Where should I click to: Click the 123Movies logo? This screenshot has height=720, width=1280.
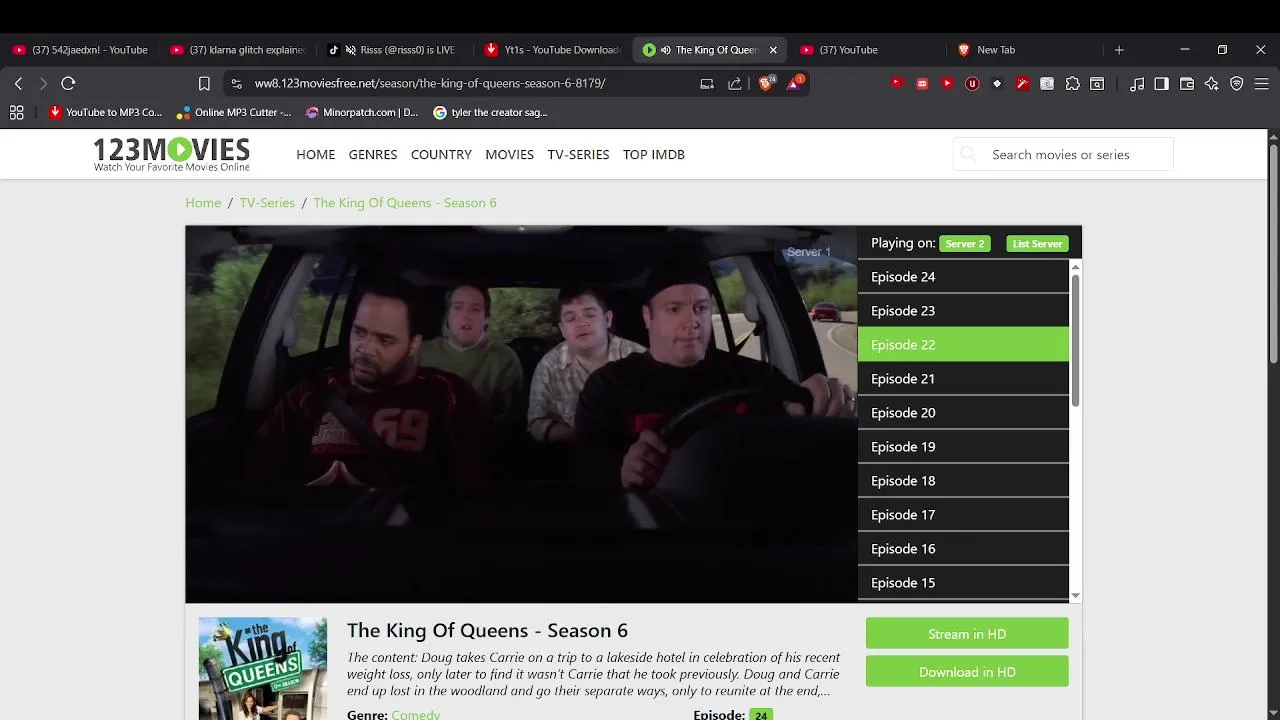coord(171,154)
